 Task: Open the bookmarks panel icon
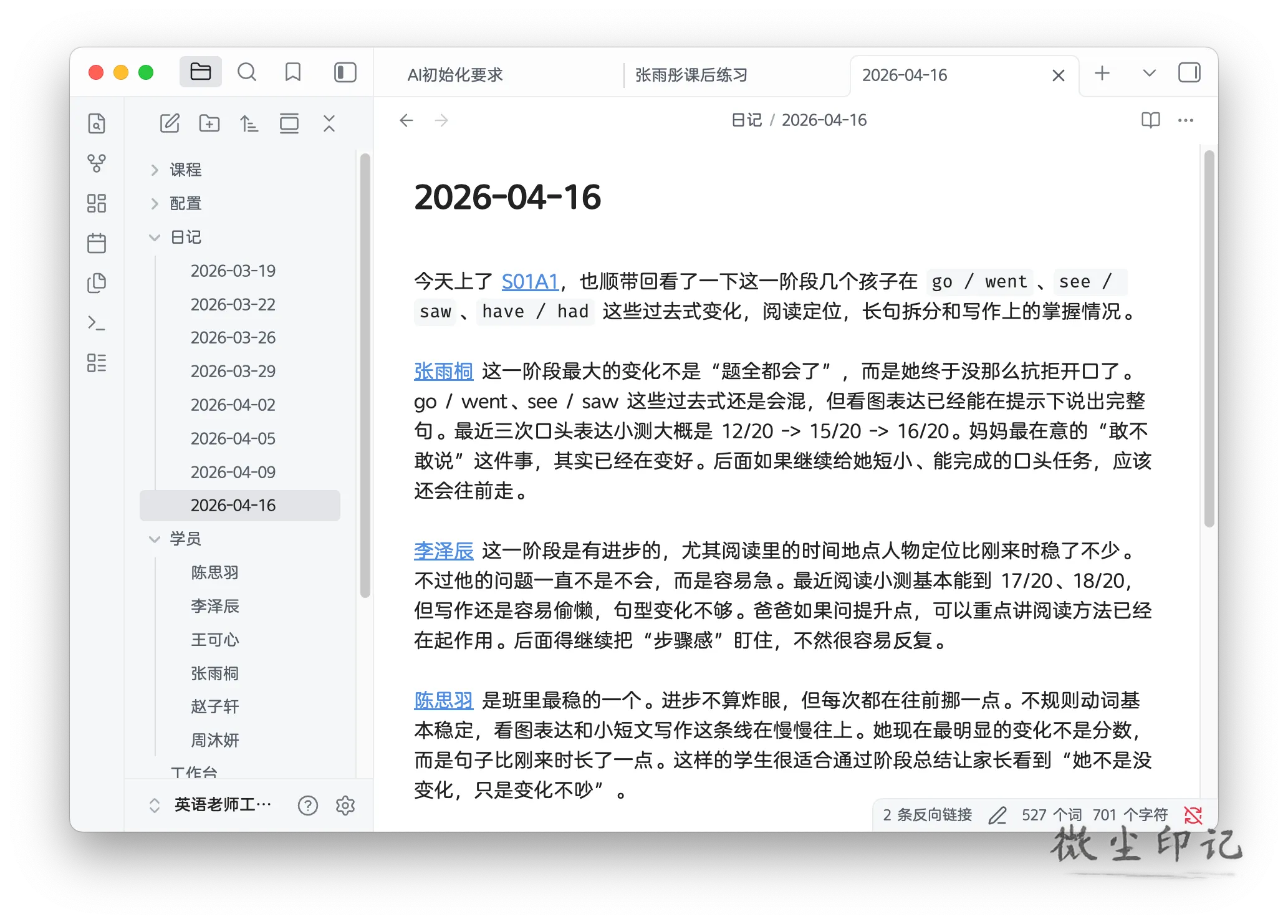(x=293, y=72)
